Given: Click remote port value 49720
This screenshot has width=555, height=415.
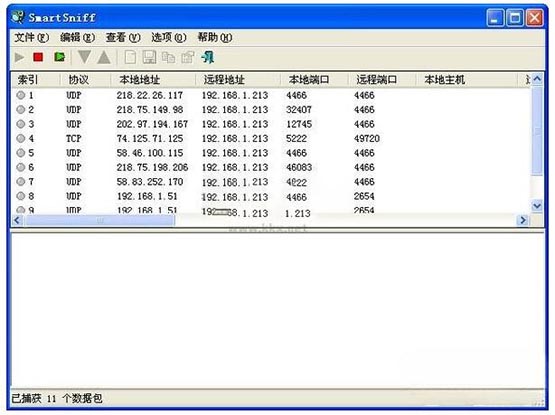Looking at the screenshot, I should tap(367, 138).
